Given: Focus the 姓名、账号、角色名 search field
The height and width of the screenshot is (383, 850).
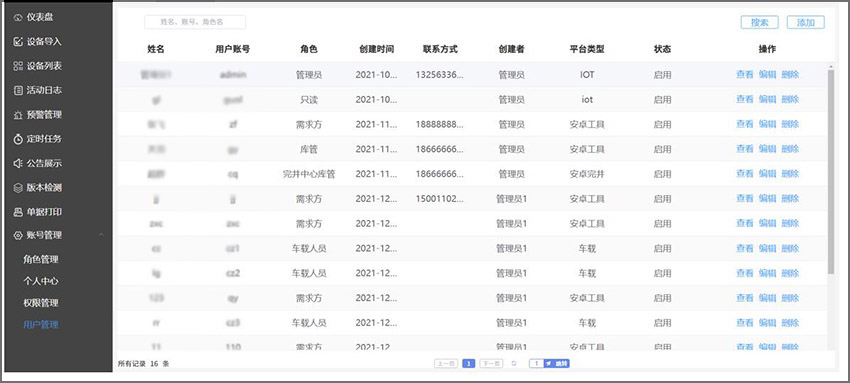Looking at the screenshot, I should [195, 22].
